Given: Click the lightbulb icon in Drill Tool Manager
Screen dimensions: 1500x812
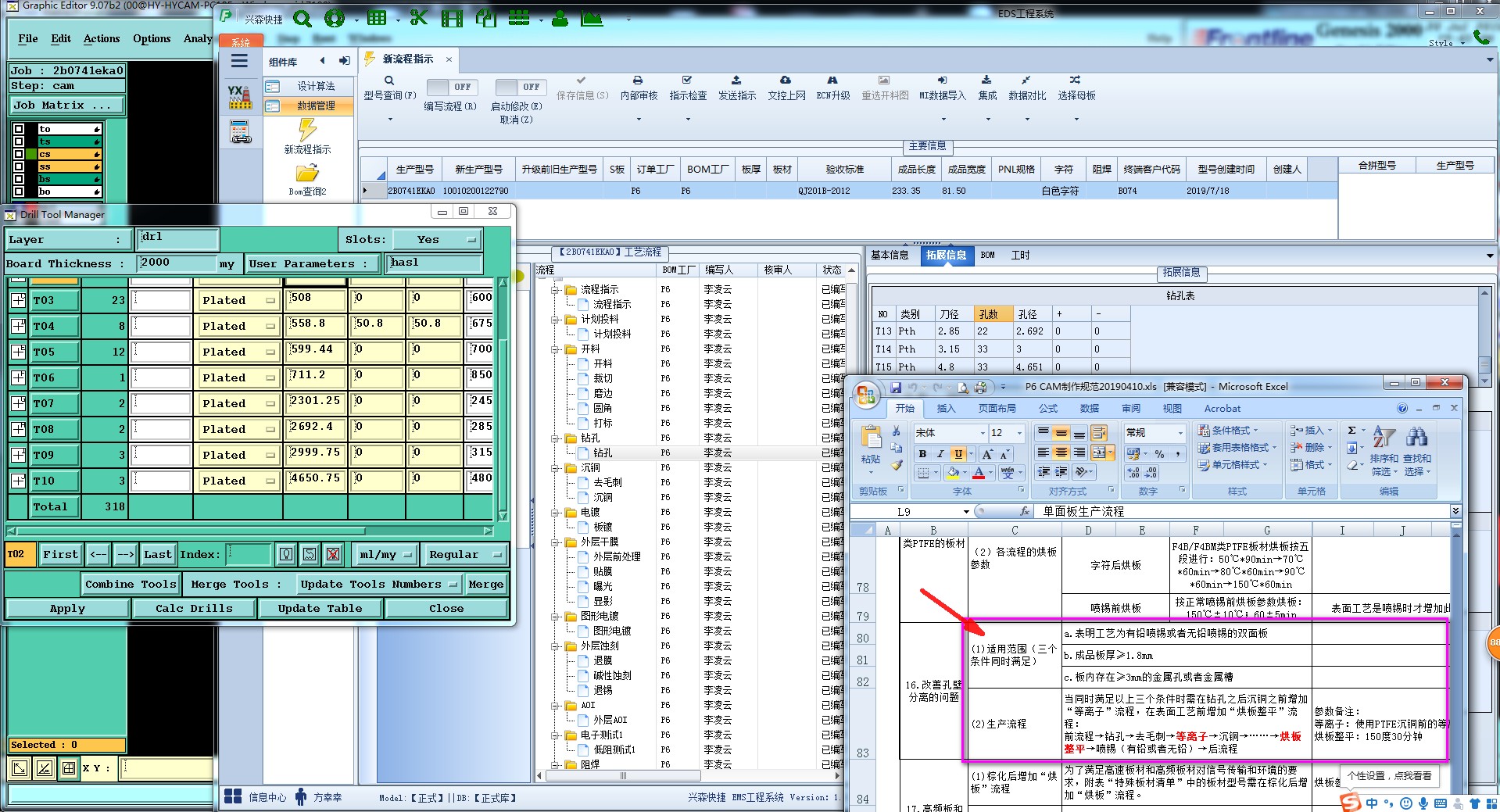Looking at the screenshot, I should (286, 554).
